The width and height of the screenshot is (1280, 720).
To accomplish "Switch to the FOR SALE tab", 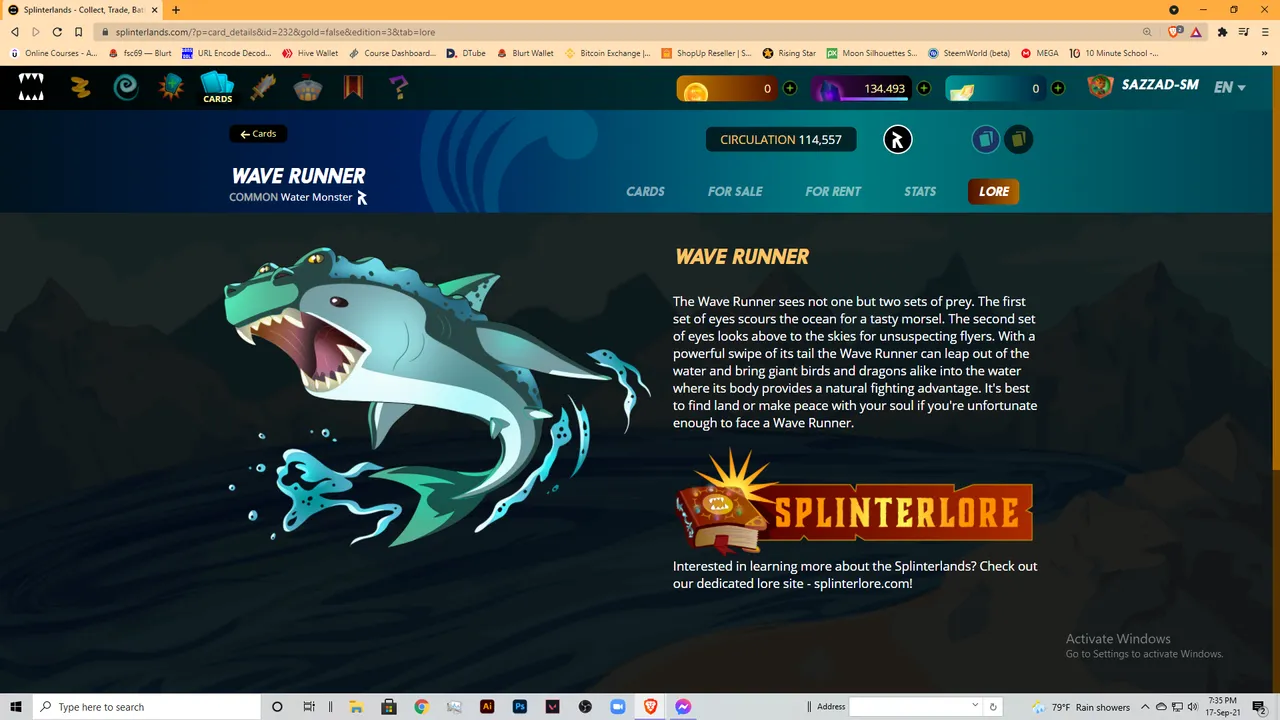I will pos(735,191).
